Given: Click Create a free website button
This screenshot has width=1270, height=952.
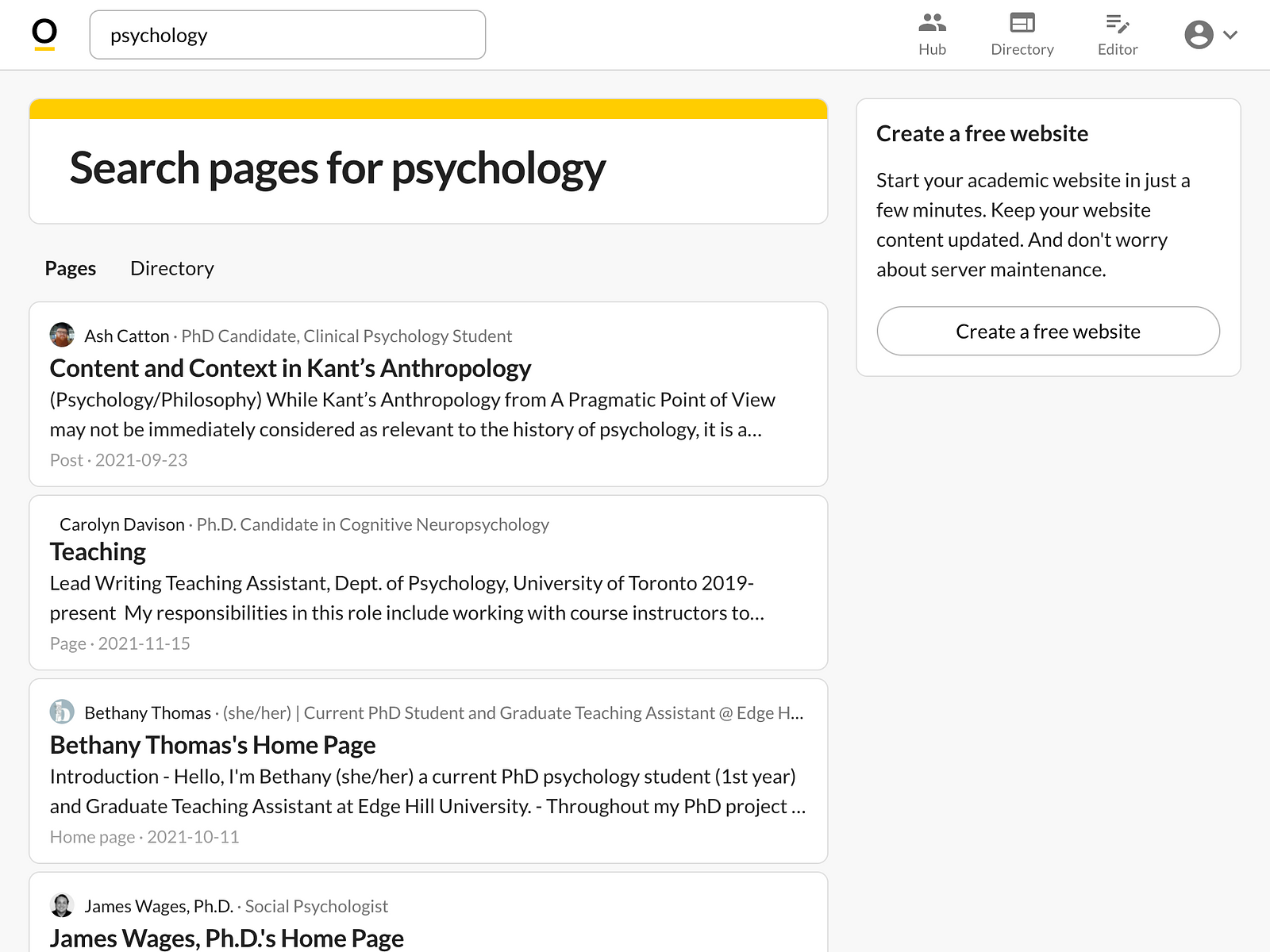Looking at the screenshot, I should (x=1048, y=331).
